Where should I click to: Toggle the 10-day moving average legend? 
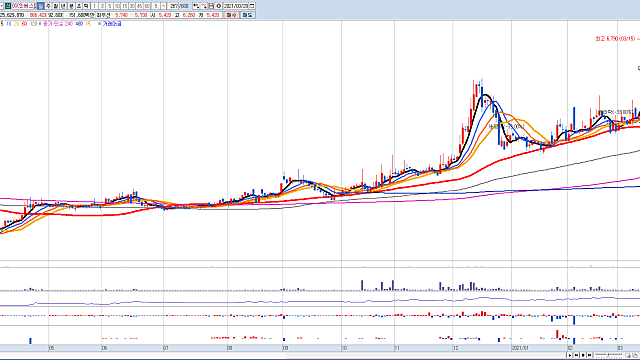click(9, 24)
